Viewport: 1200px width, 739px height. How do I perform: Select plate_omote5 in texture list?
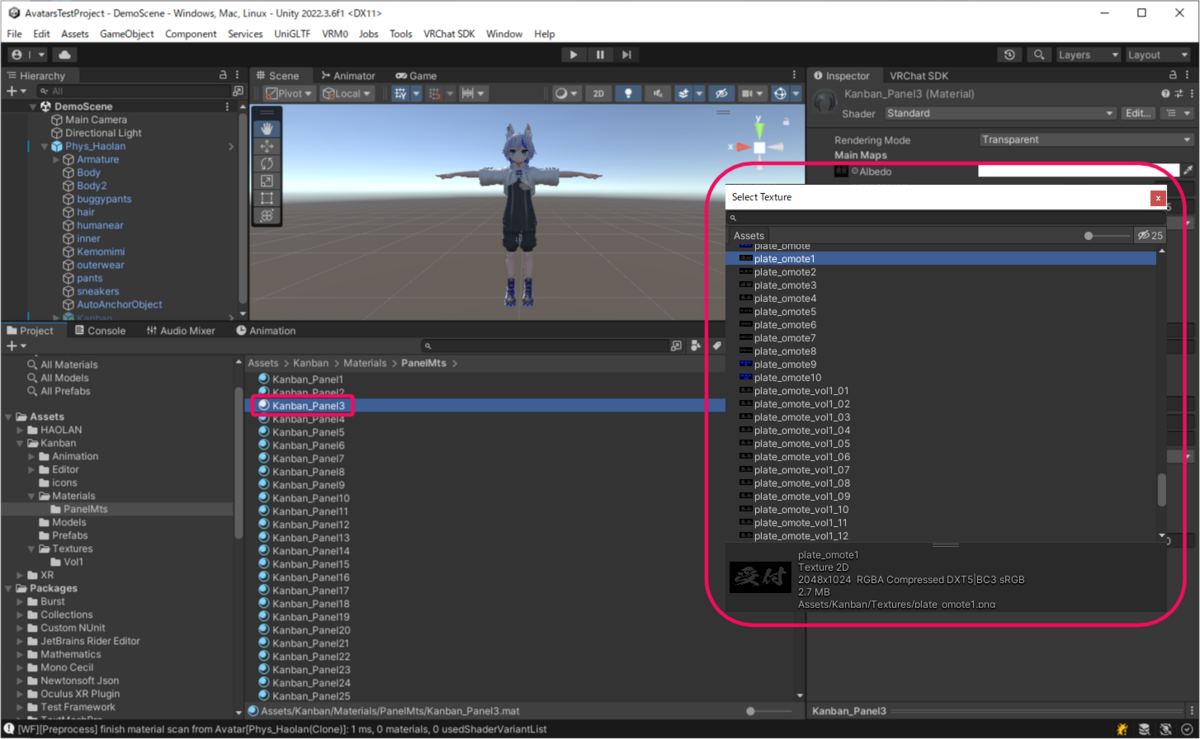click(x=785, y=311)
